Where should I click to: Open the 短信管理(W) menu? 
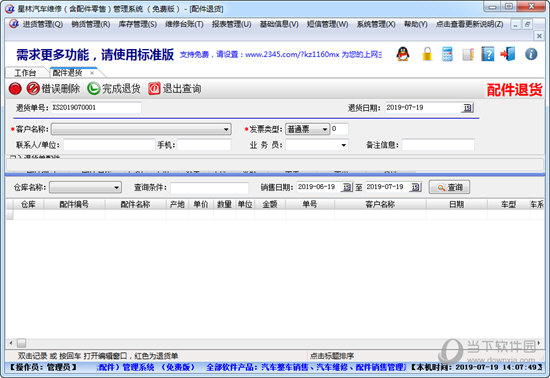327,24
